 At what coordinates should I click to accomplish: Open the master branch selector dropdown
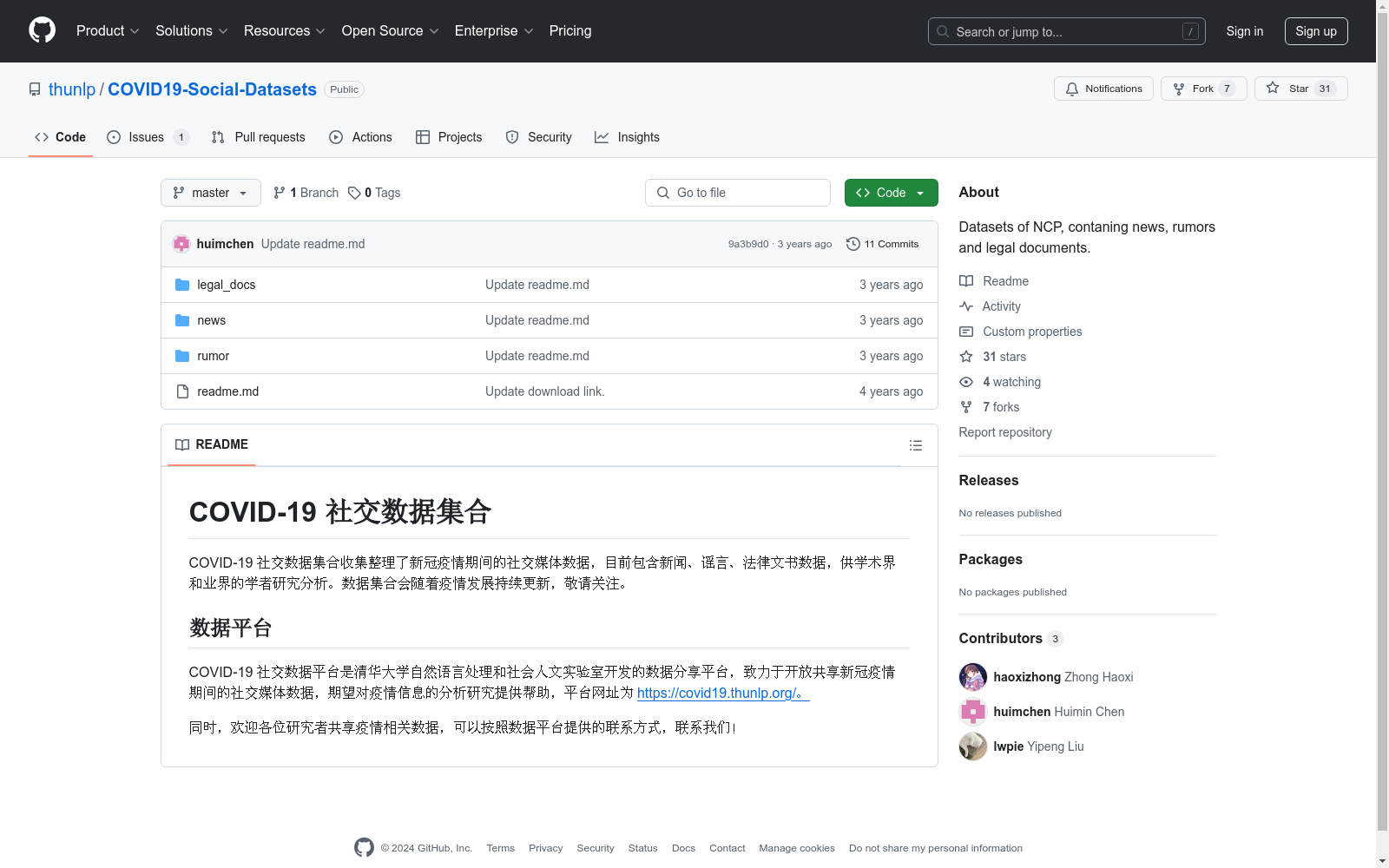click(211, 193)
